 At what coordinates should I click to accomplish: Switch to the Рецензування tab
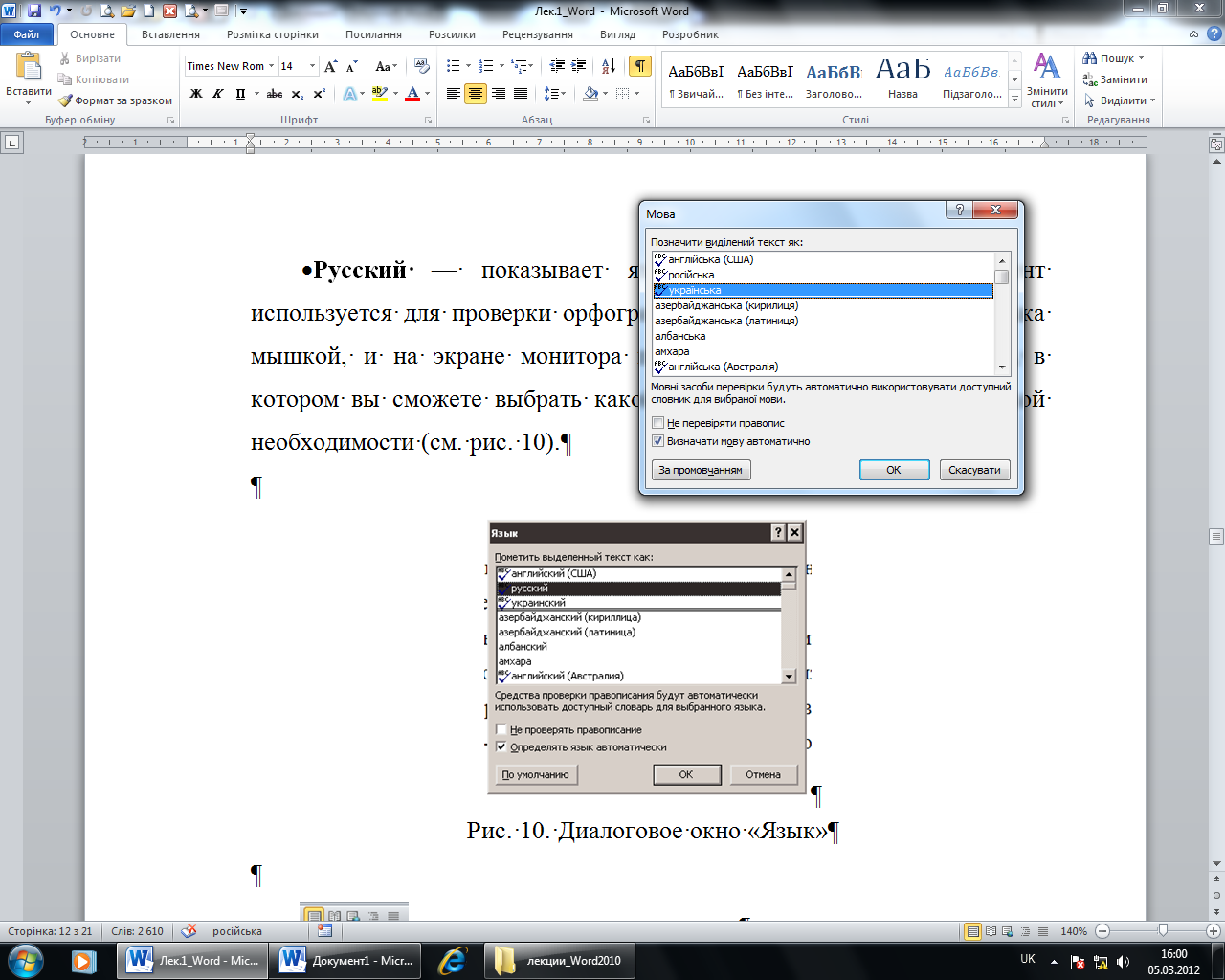click(x=538, y=34)
